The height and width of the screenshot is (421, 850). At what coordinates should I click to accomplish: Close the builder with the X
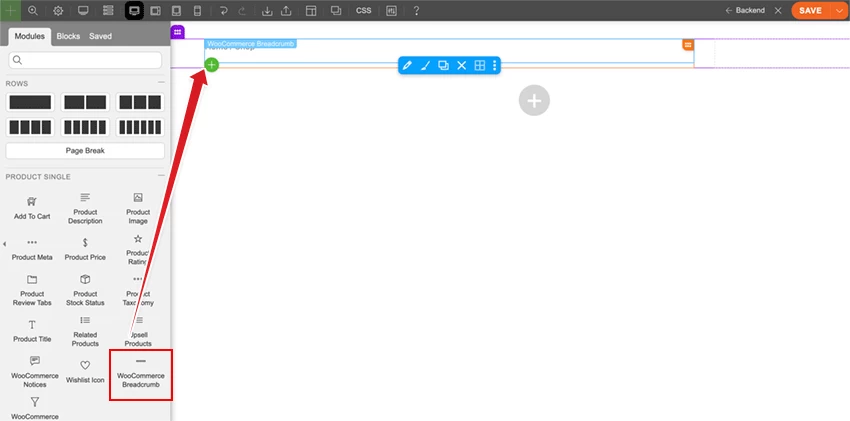click(778, 10)
